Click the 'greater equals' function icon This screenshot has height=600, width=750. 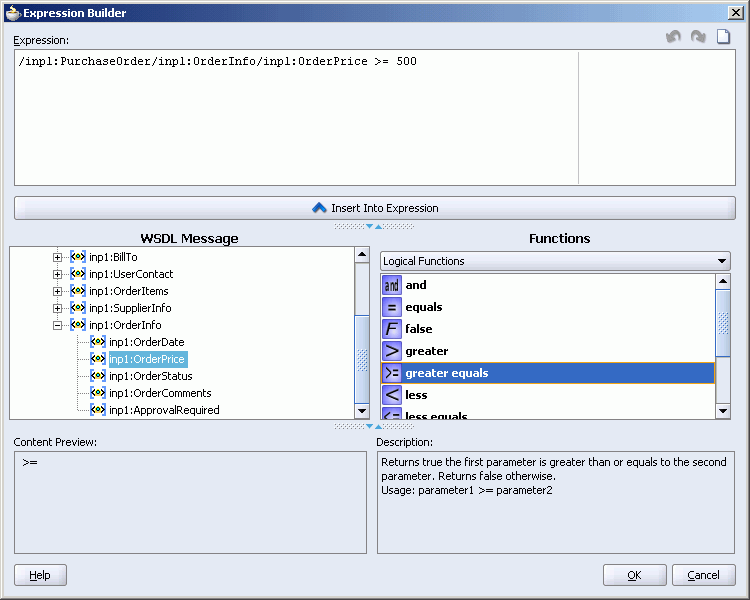392,373
